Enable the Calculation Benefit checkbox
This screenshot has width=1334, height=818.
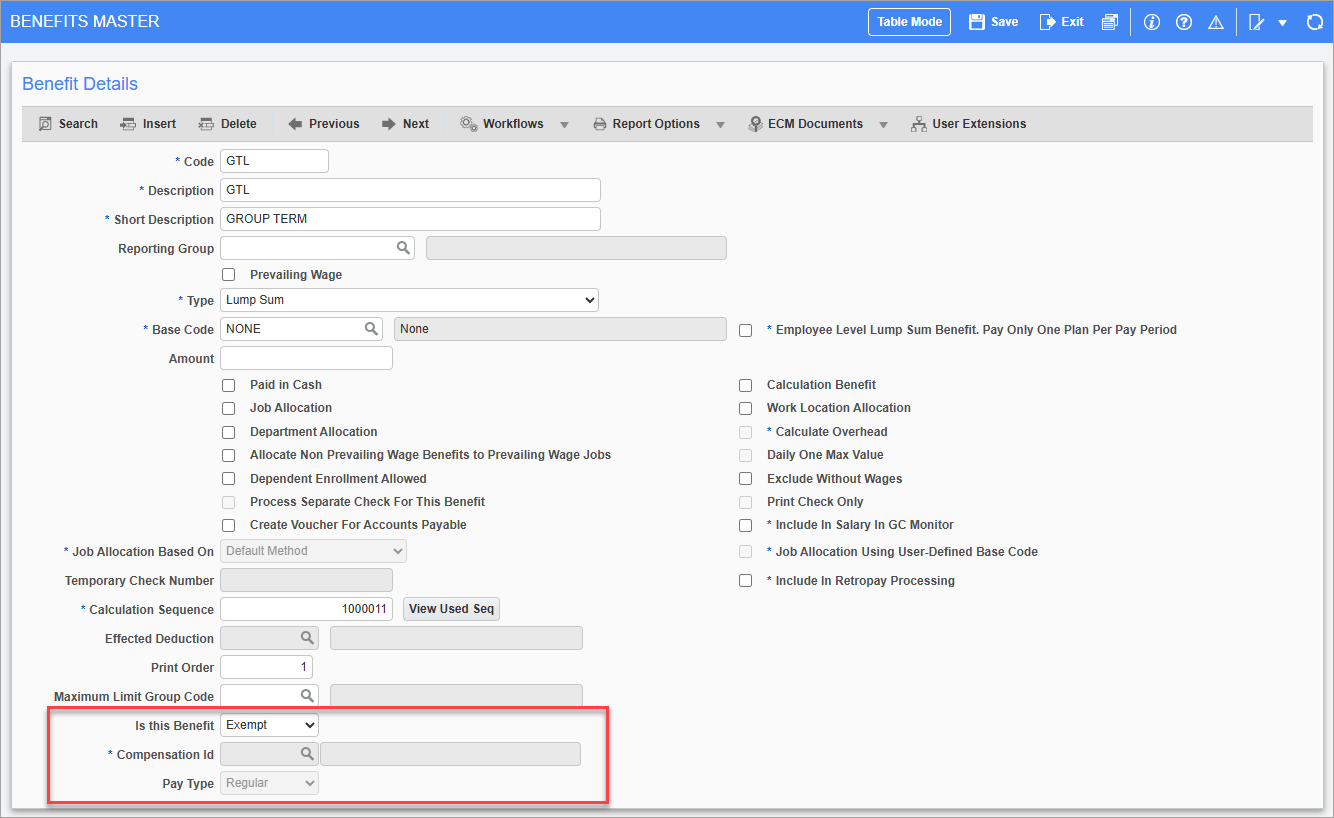(x=745, y=385)
